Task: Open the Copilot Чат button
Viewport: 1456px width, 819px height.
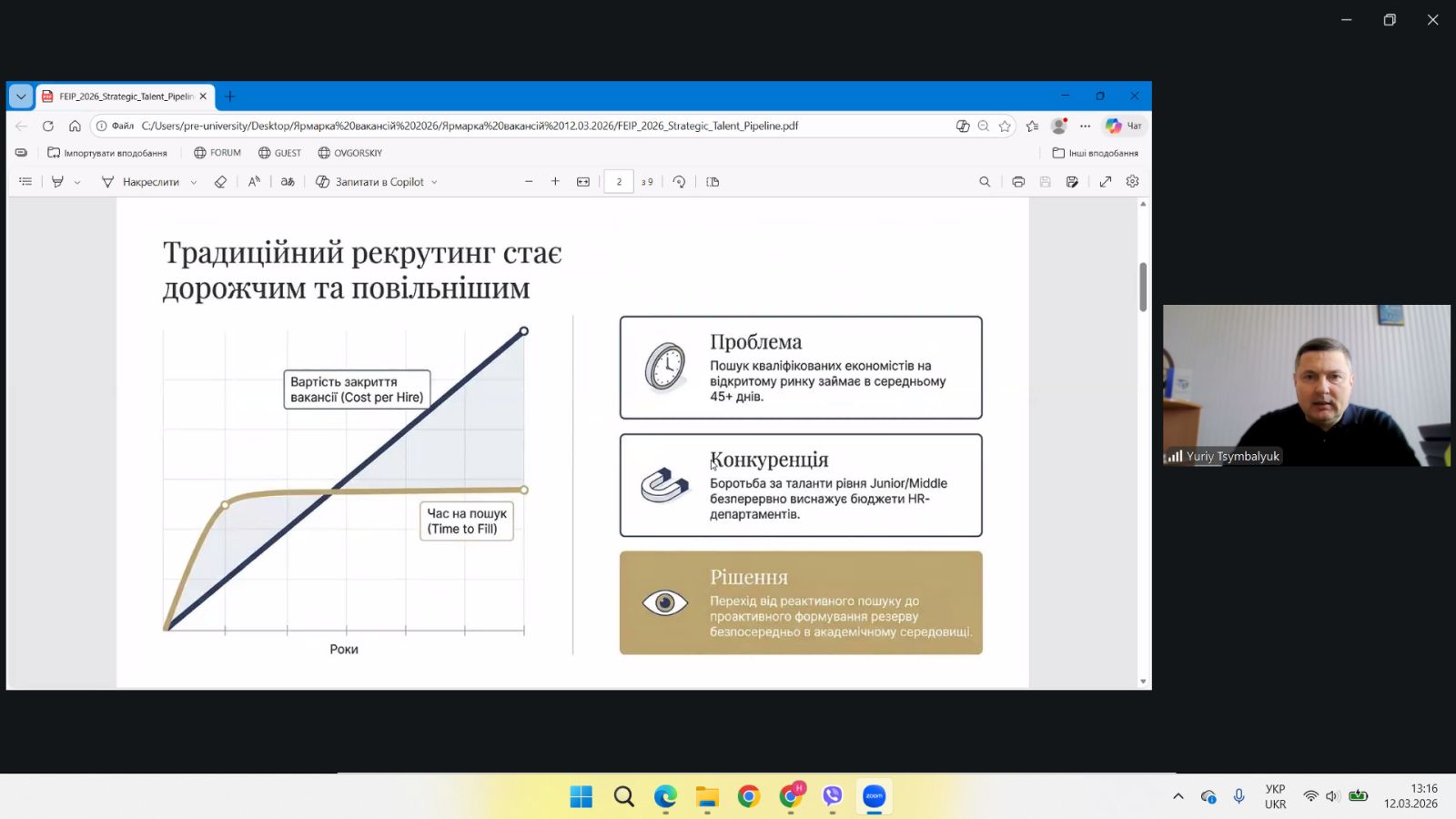Action: (1124, 126)
